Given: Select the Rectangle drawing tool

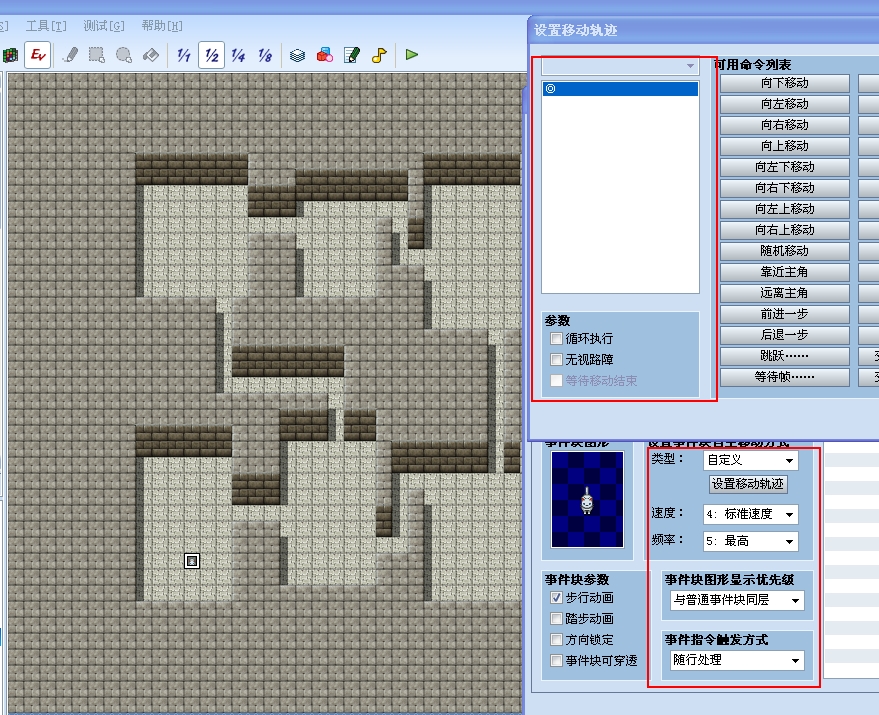Looking at the screenshot, I should tap(96, 55).
